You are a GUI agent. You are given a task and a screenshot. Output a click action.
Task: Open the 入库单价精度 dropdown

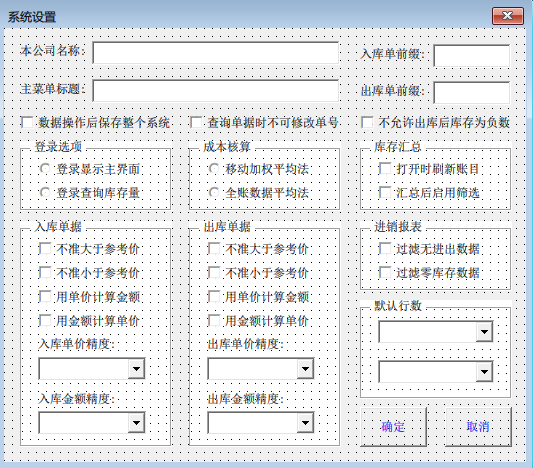coord(136,368)
